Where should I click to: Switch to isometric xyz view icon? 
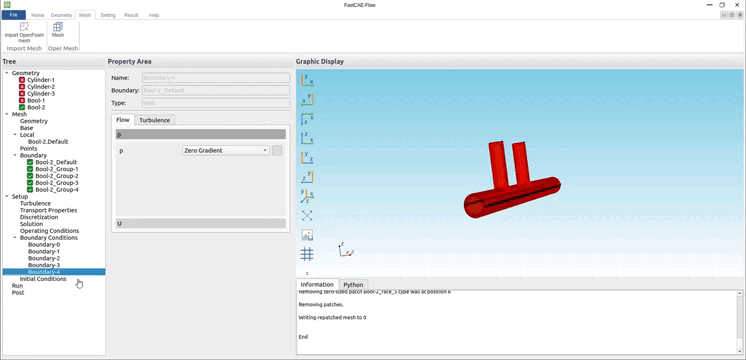307,196
